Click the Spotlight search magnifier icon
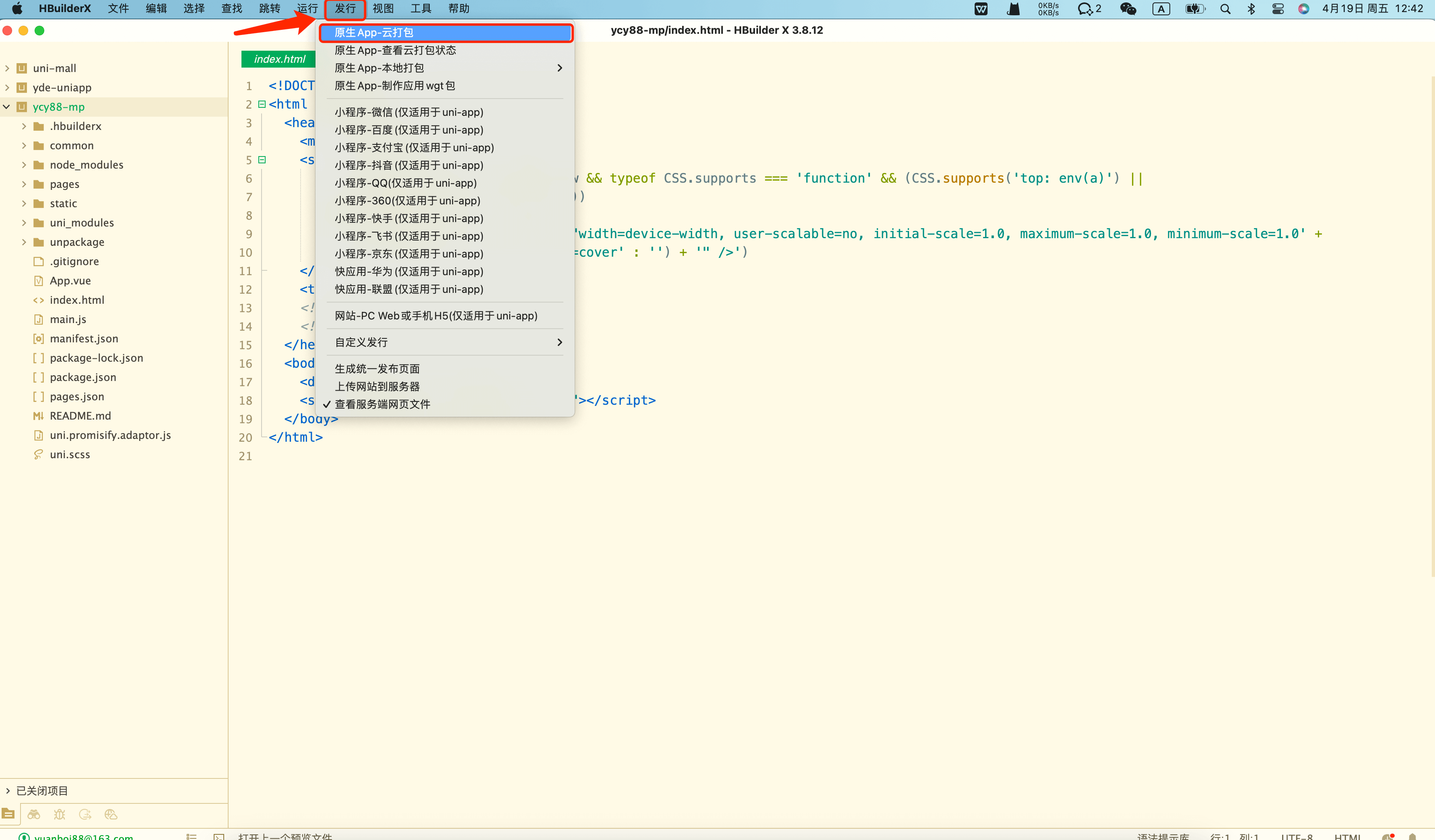The height and width of the screenshot is (840, 1435). pos(1225,8)
